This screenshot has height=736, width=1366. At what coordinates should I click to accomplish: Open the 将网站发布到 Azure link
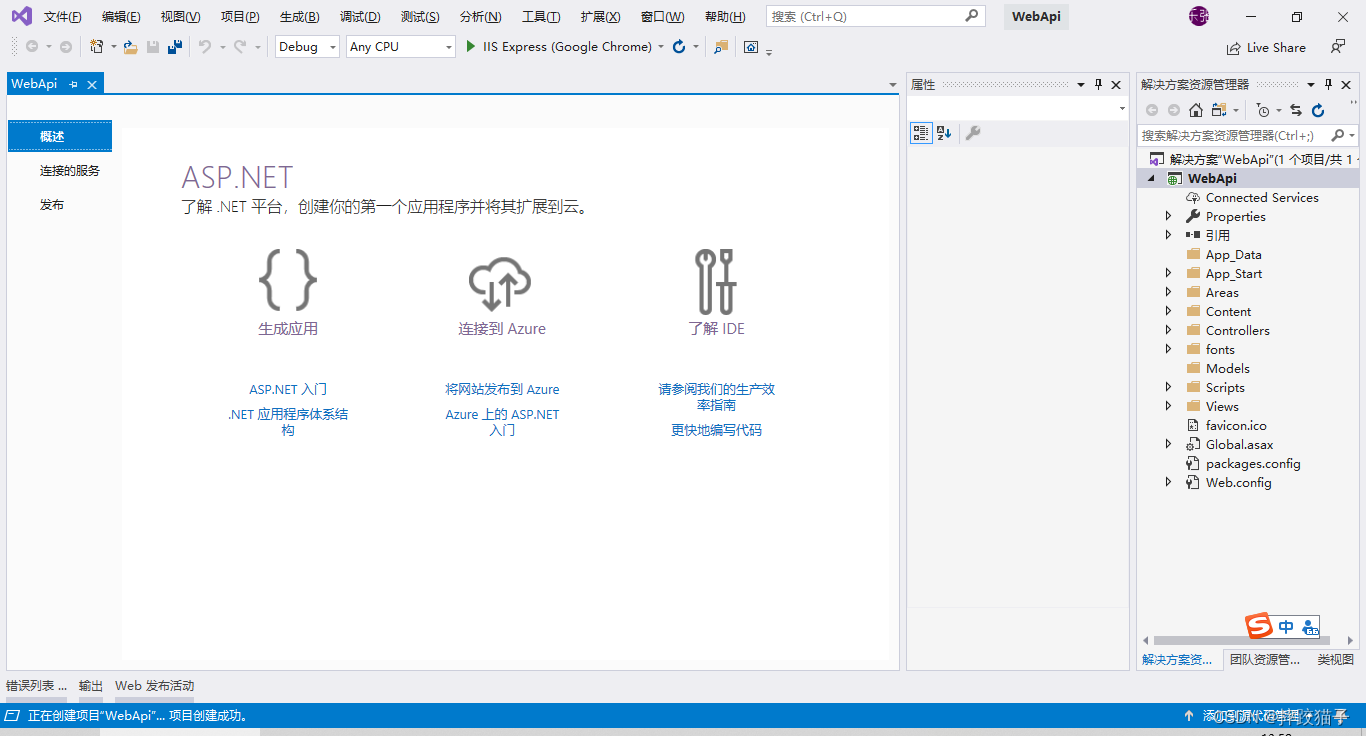(502, 389)
